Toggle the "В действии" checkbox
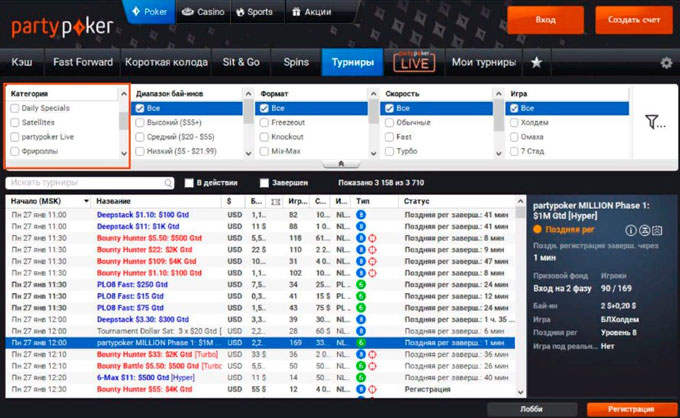680x418 pixels. [x=190, y=183]
